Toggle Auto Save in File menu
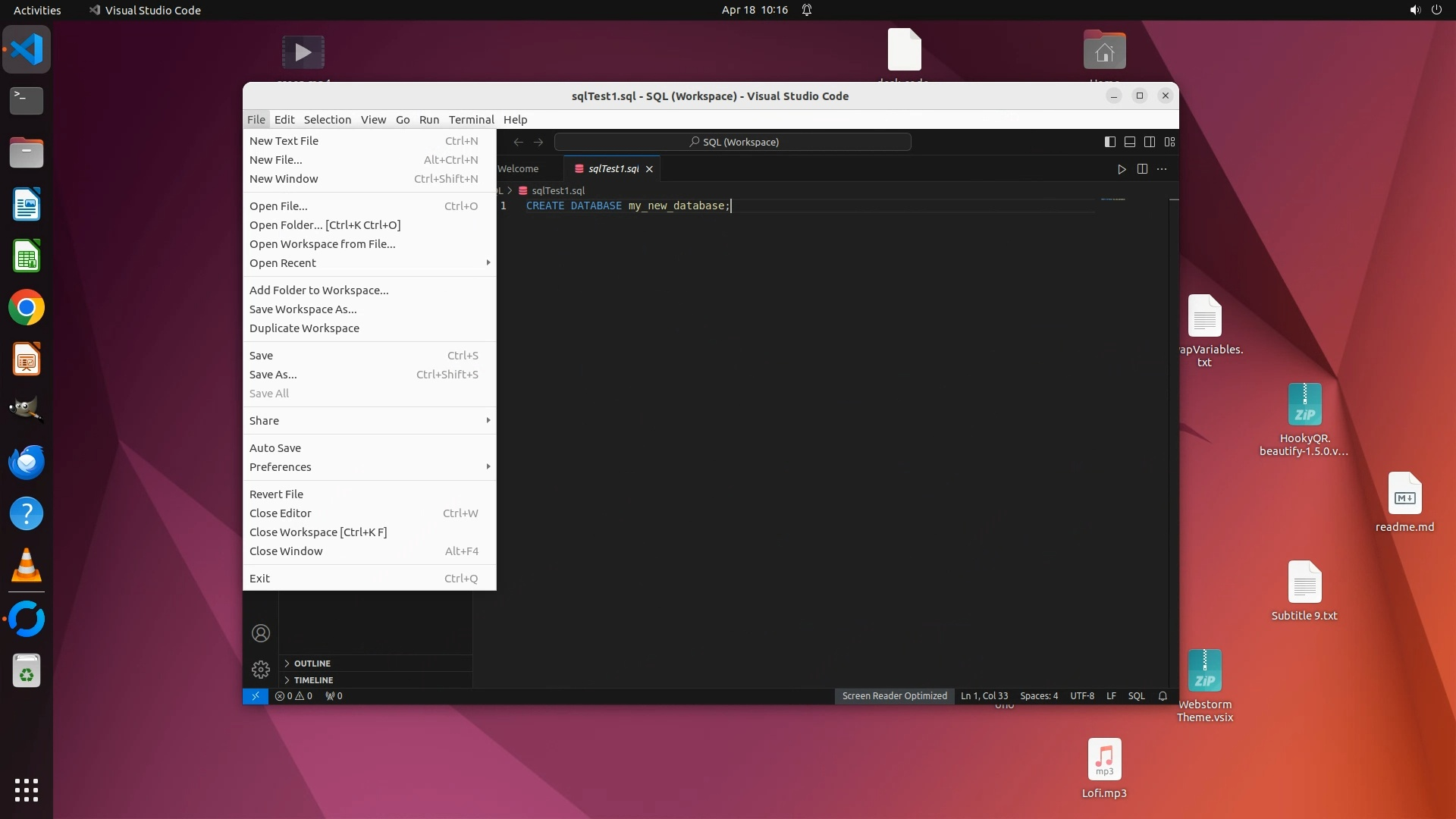The height and width of the screenshot is (819, 1456). [275, 448]
